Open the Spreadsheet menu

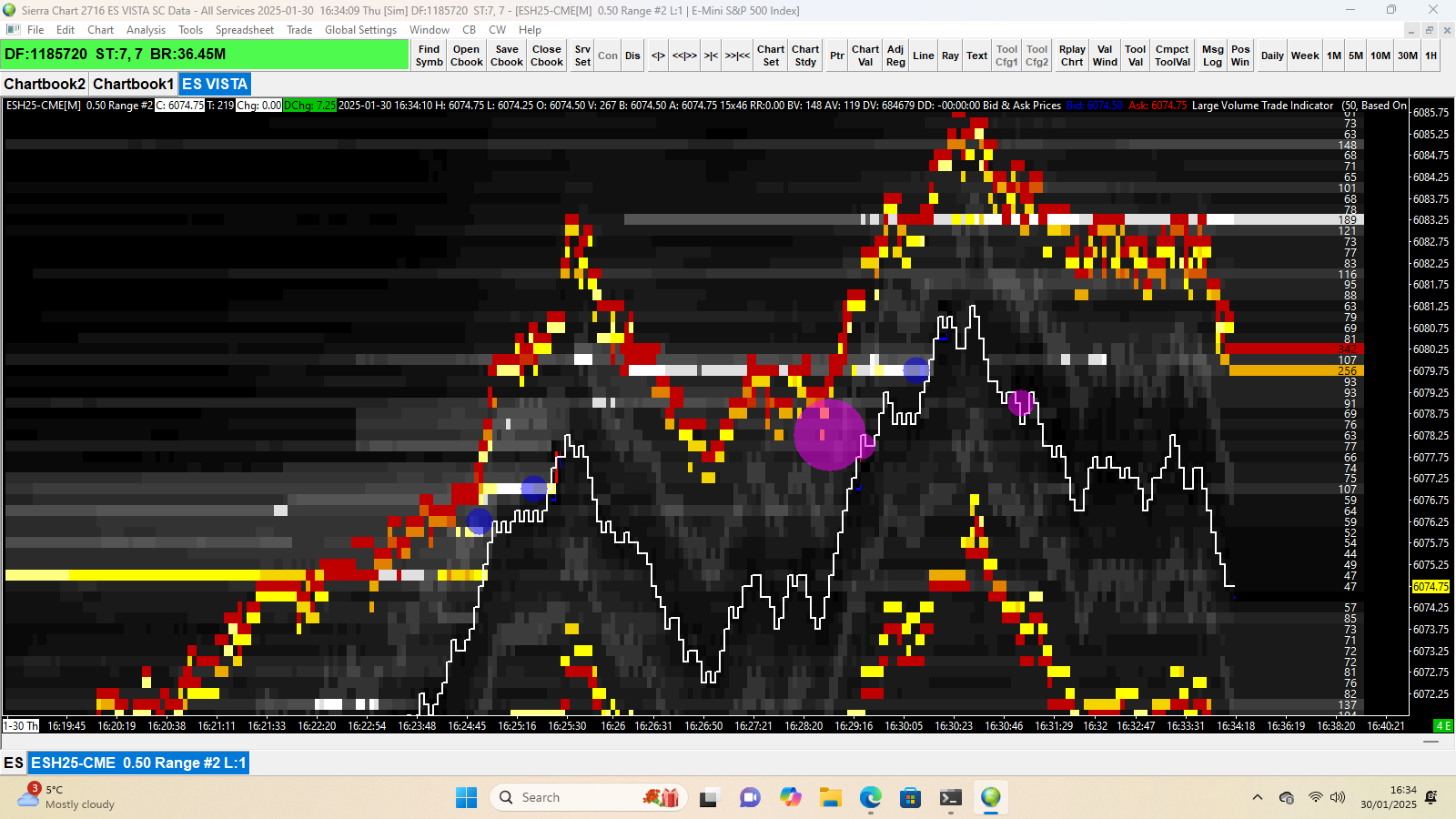pyautogui.click(x=245, y=30)
